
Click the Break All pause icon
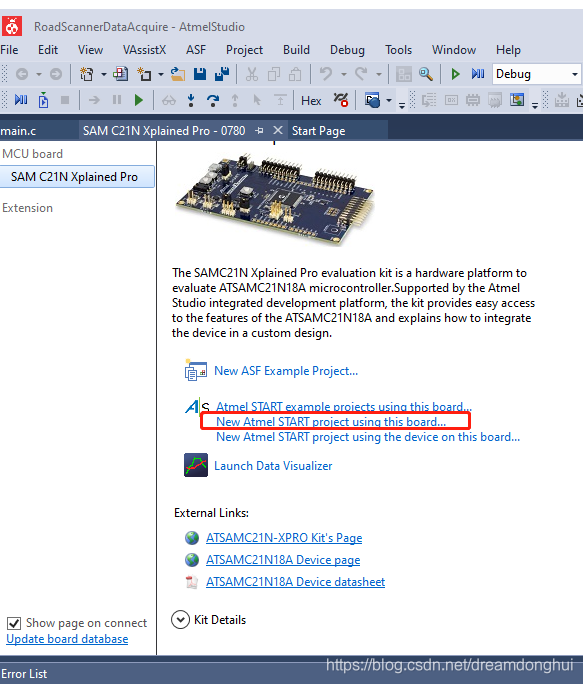(x=117, y=100)
